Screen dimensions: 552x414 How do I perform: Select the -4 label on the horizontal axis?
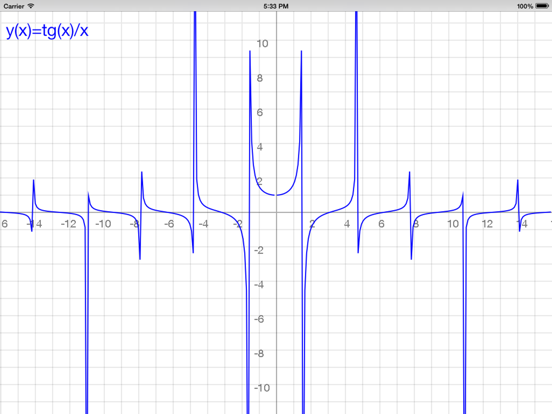[x=203, y=224]
